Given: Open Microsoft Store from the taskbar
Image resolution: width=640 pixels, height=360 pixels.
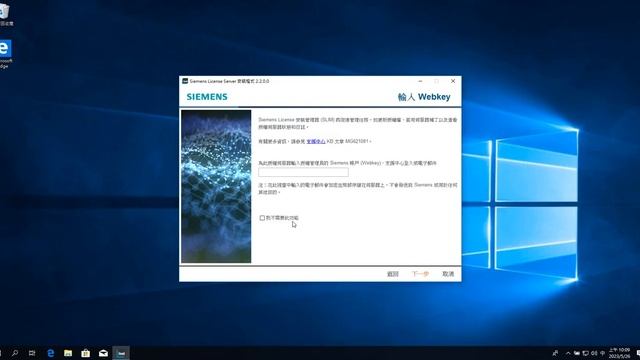Looking at the screenshot, I should 86,353.
